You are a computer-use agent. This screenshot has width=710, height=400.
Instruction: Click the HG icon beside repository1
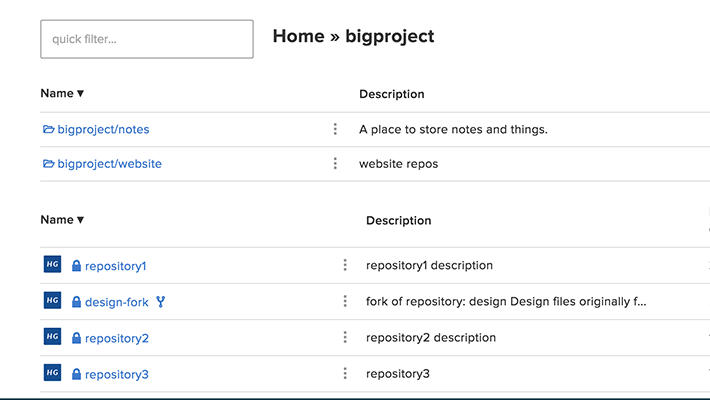[x=52, y=265]
